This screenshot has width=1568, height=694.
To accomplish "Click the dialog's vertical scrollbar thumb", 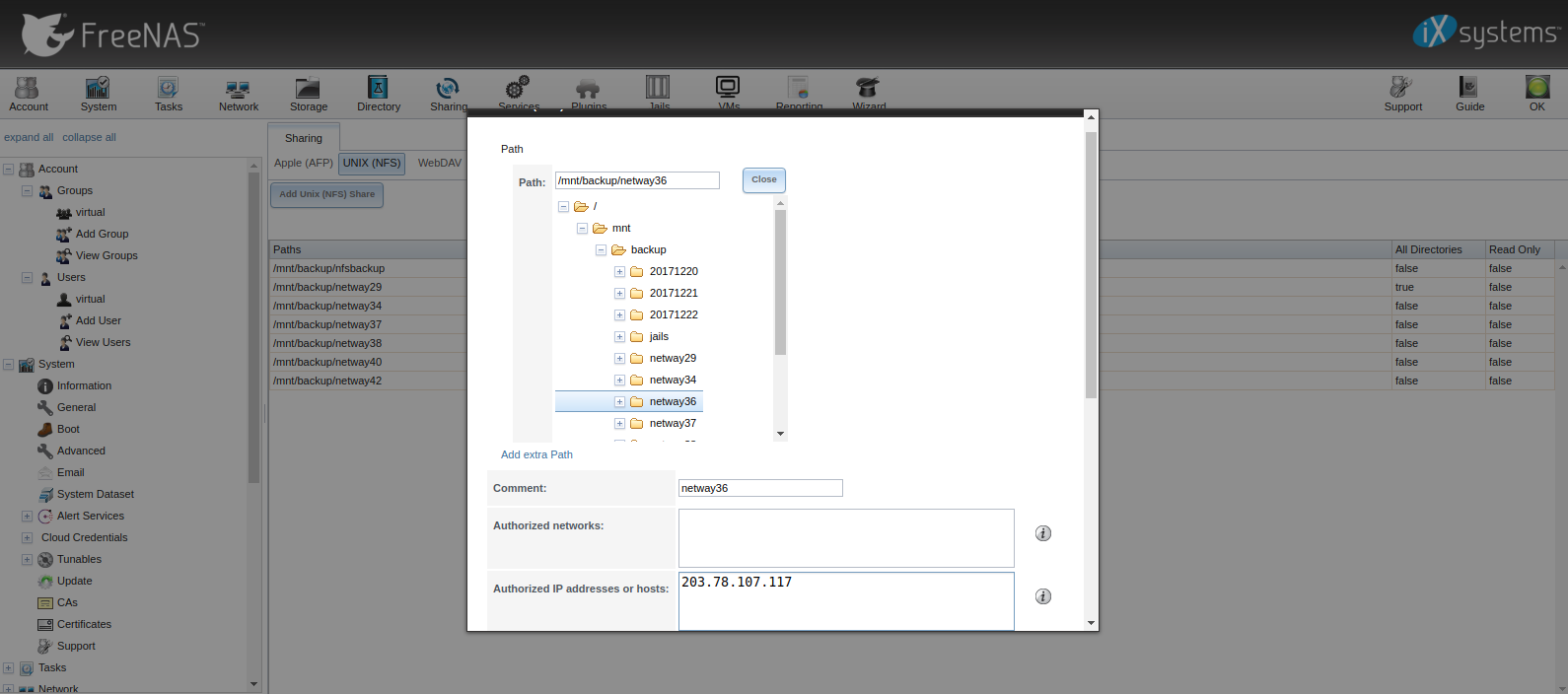I will (1091, 264).
